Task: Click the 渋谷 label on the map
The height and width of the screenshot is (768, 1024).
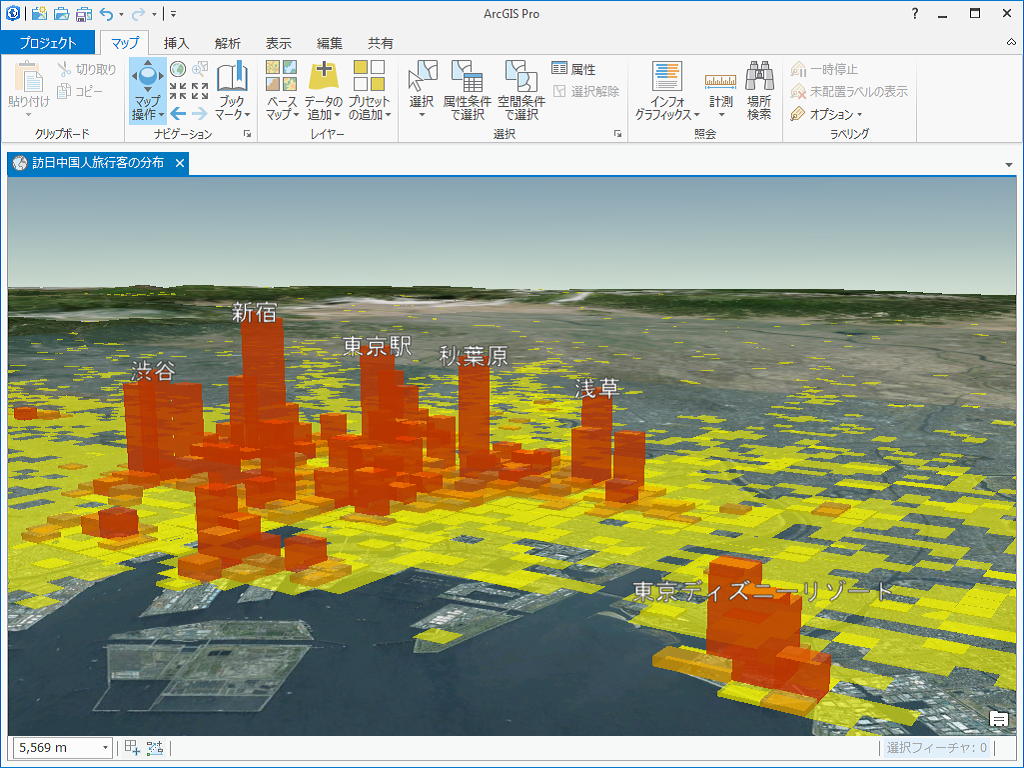Action: (x=153, y=371)
